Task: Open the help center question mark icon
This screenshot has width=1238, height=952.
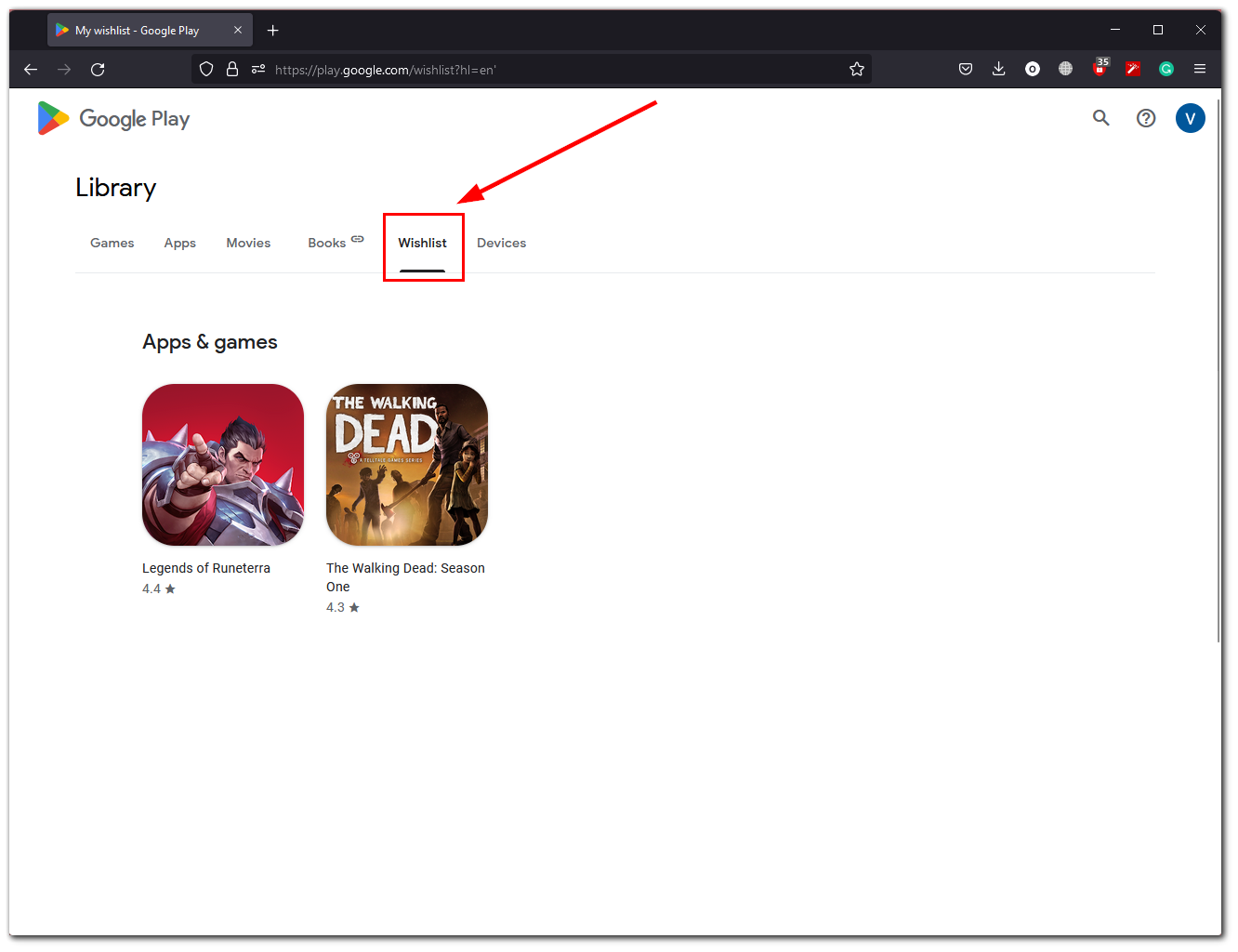Action: pyautogui.click(x=1146, y=118)
